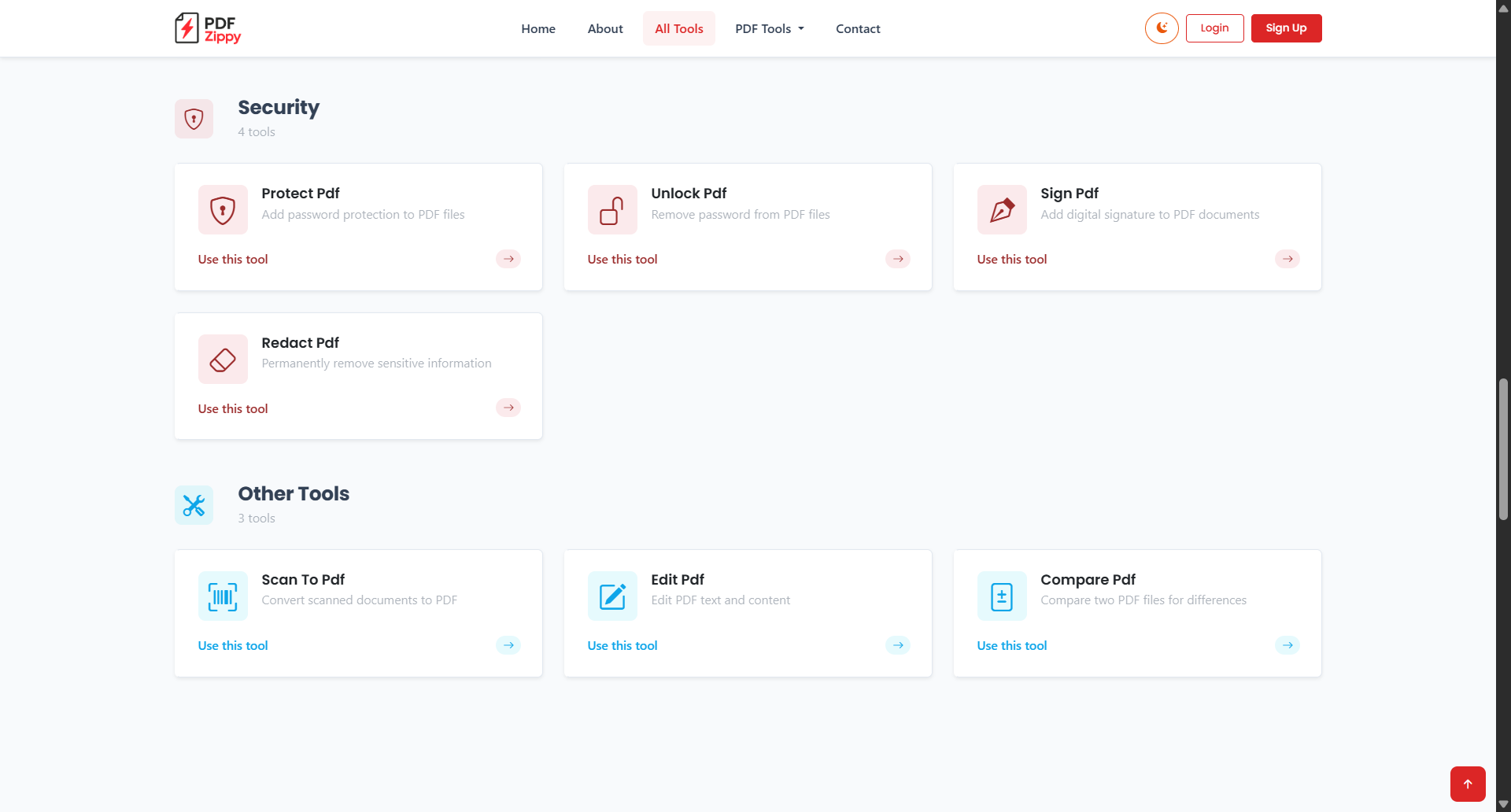The width and height of the screenshot is (1511, 812).
Task: Click the Sign Pdf pen nib icon
Action: tap(1002, 210)
